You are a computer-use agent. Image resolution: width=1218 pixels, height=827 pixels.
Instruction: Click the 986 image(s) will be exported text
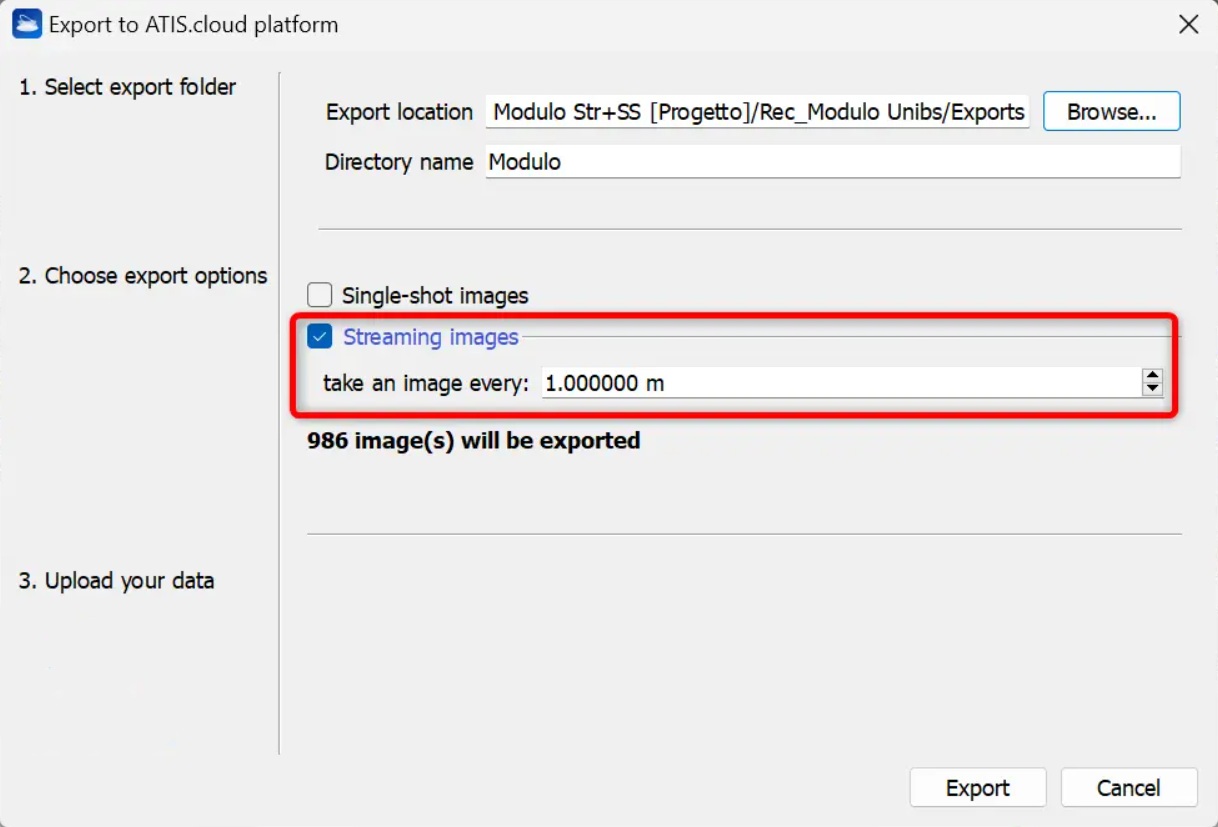473,440
